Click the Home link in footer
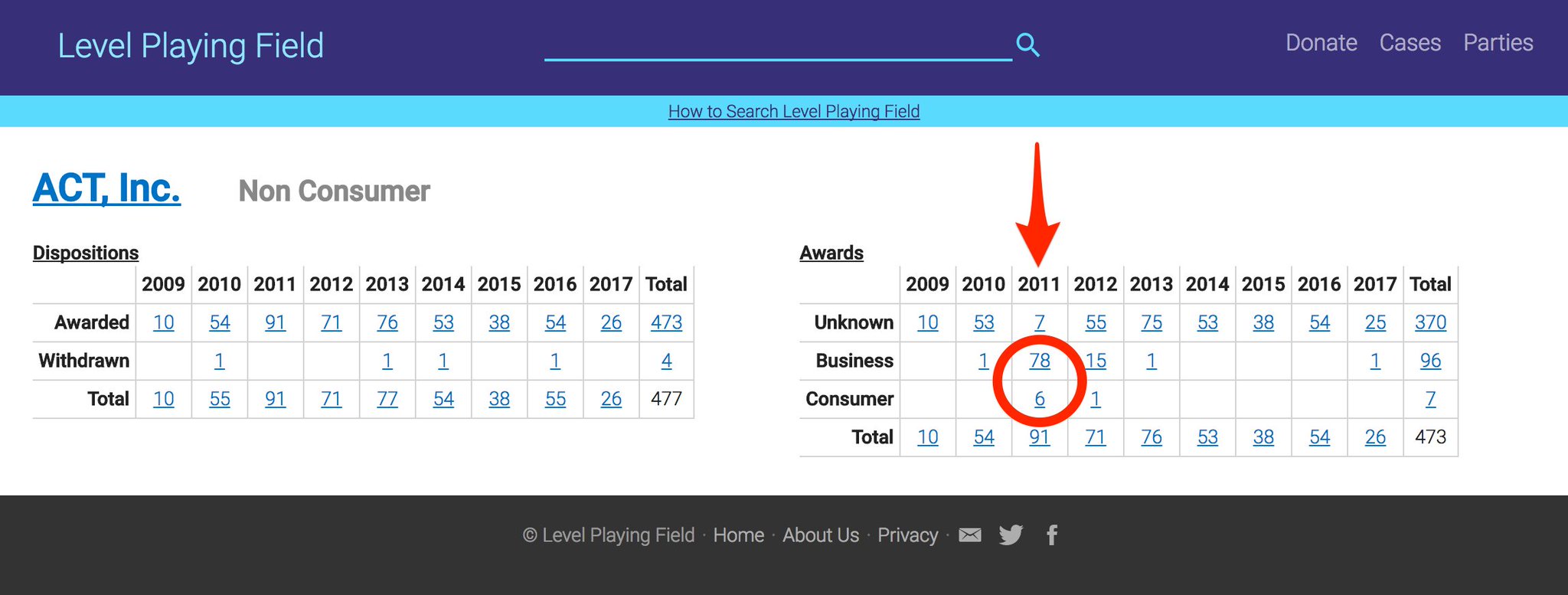The height and width of the screenshot is (595, 1568). [x=739, y=535]
